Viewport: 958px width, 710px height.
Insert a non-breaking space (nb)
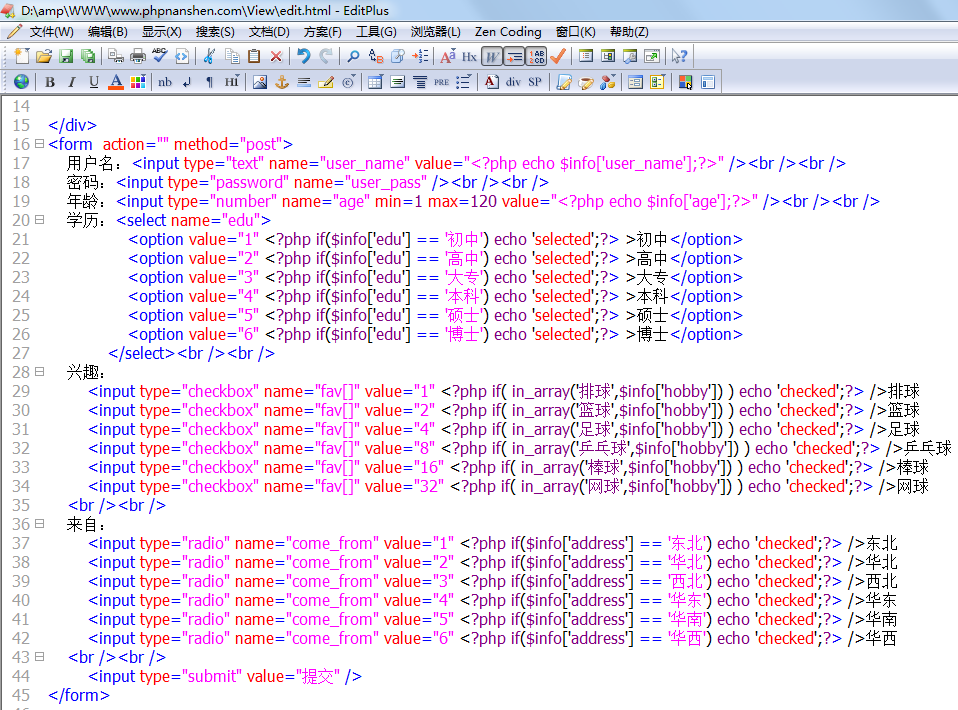(165, 82)
